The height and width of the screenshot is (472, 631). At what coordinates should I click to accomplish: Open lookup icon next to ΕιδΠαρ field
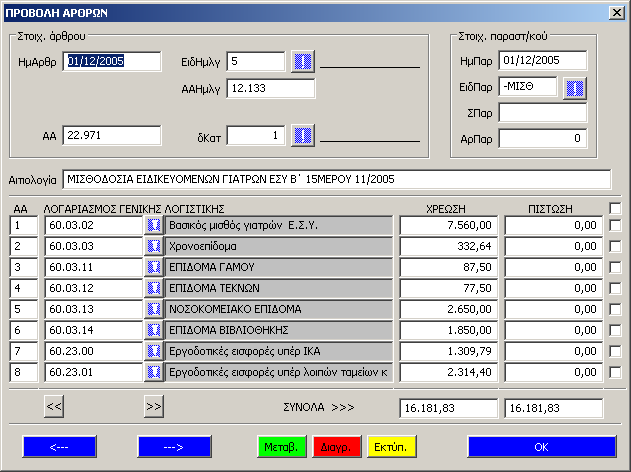(x=574, y=88)
